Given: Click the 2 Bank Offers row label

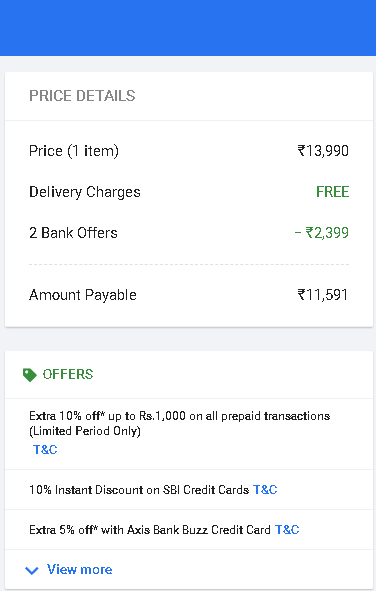Looking at the screenshot, I should point(73,233).
